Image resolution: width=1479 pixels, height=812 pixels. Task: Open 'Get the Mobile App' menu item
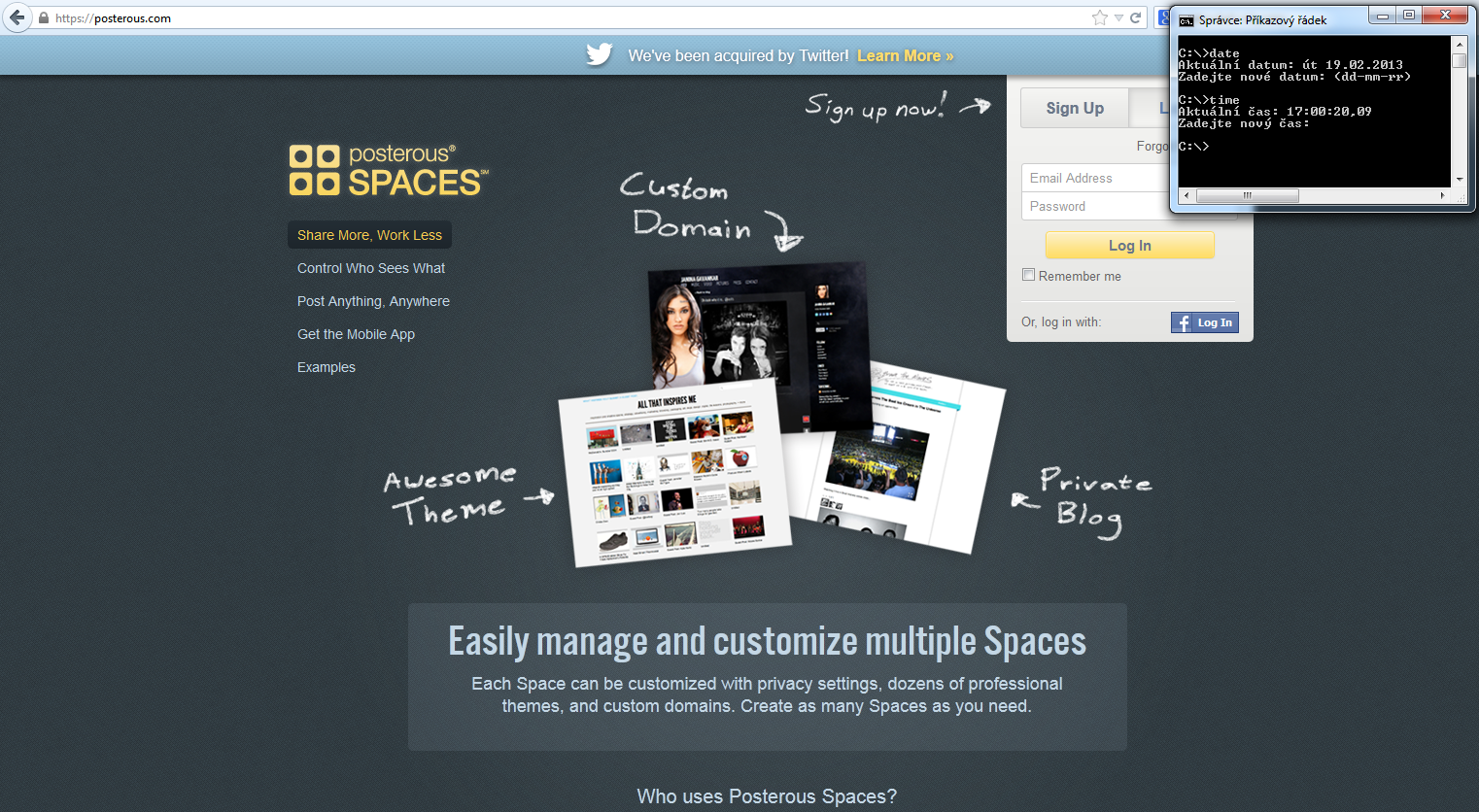coord(356,334)
